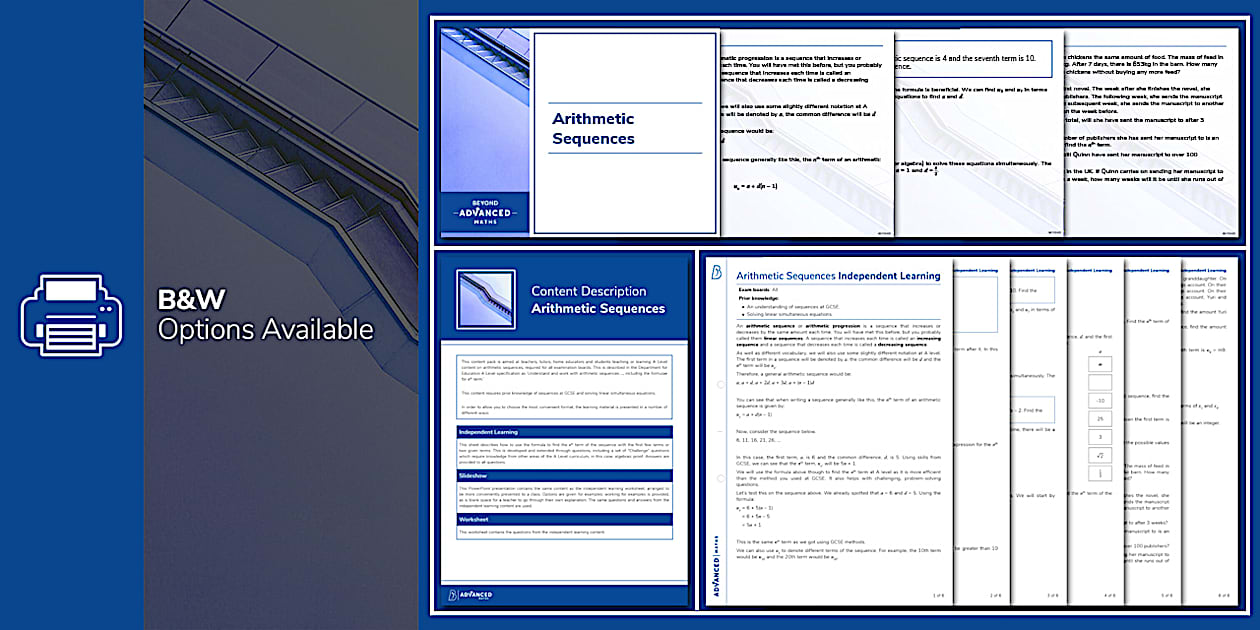This screenshot has height=630, width=1260.
Task: Expand the Independent Learning section header
Action: coord(563,432)
